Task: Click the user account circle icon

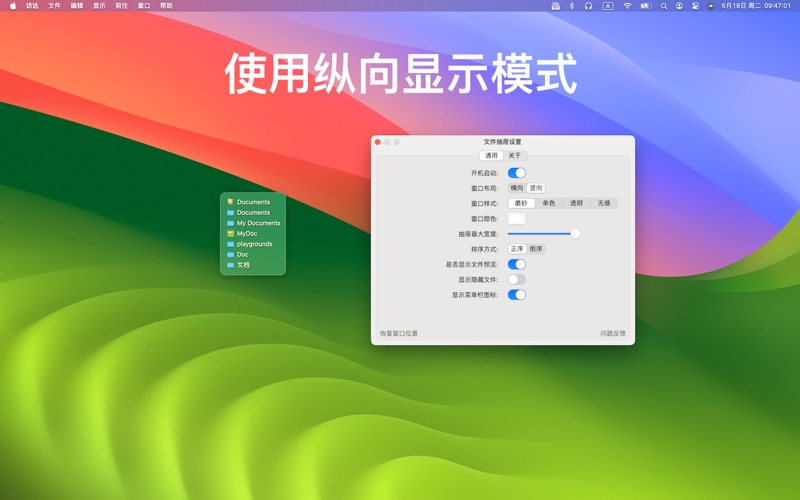Action: [680, 6]
